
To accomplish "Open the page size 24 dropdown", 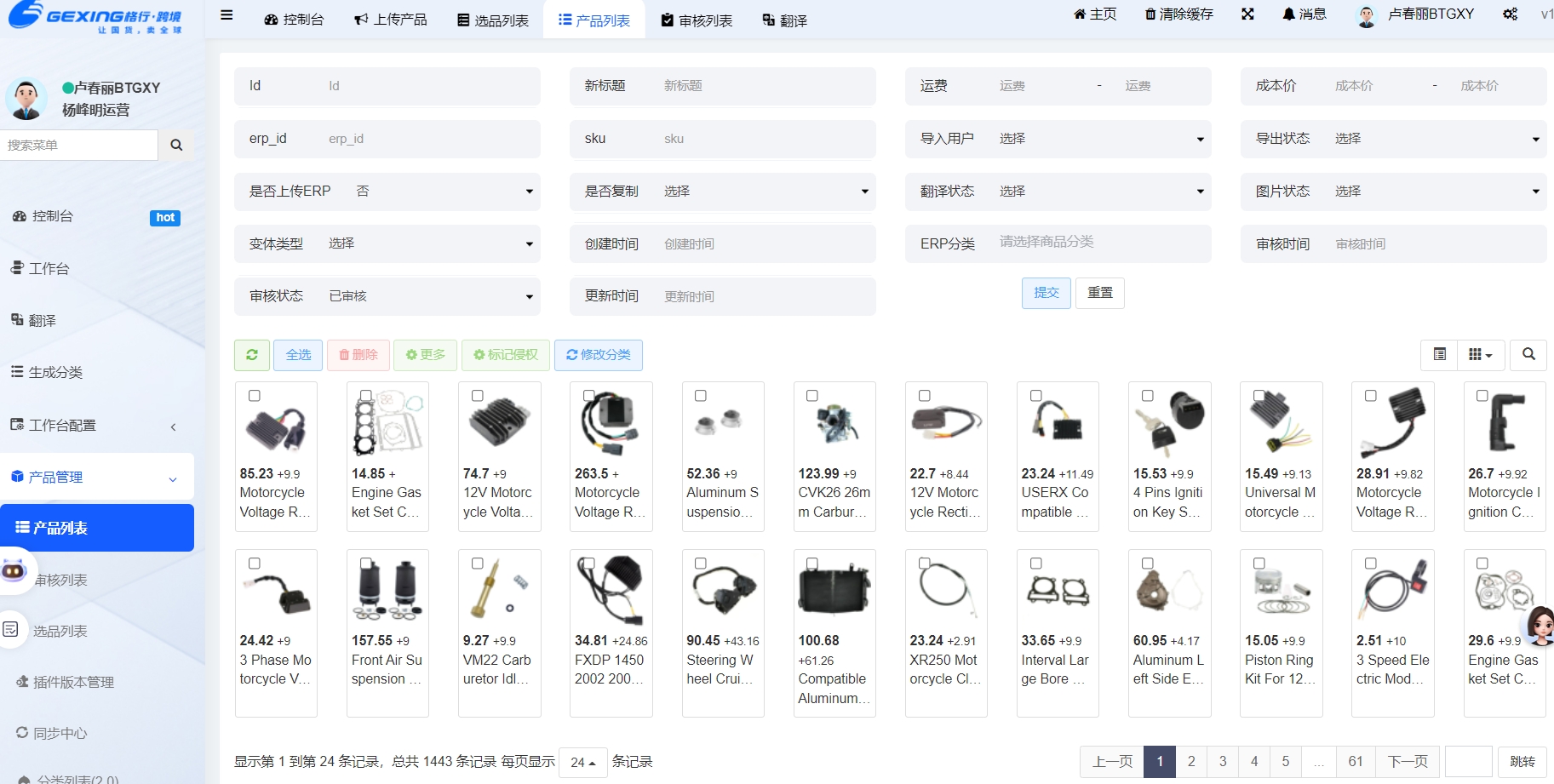I will coord(583,762).
